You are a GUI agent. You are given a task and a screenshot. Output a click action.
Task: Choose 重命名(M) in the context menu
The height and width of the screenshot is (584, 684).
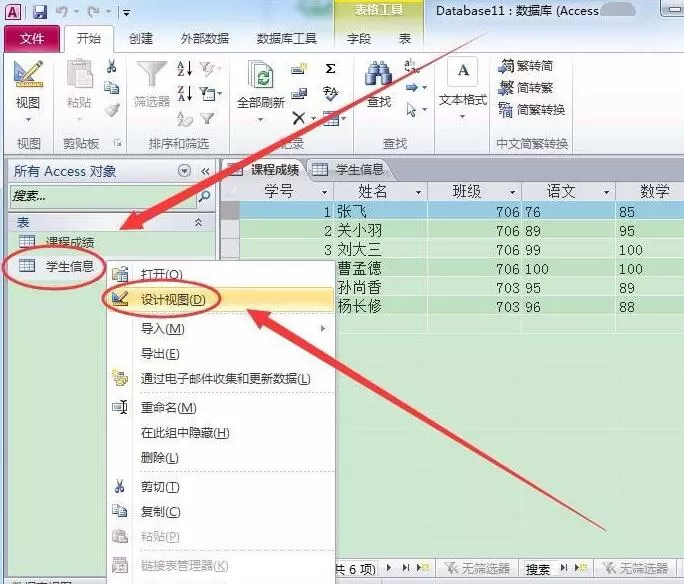coord(222,408)
